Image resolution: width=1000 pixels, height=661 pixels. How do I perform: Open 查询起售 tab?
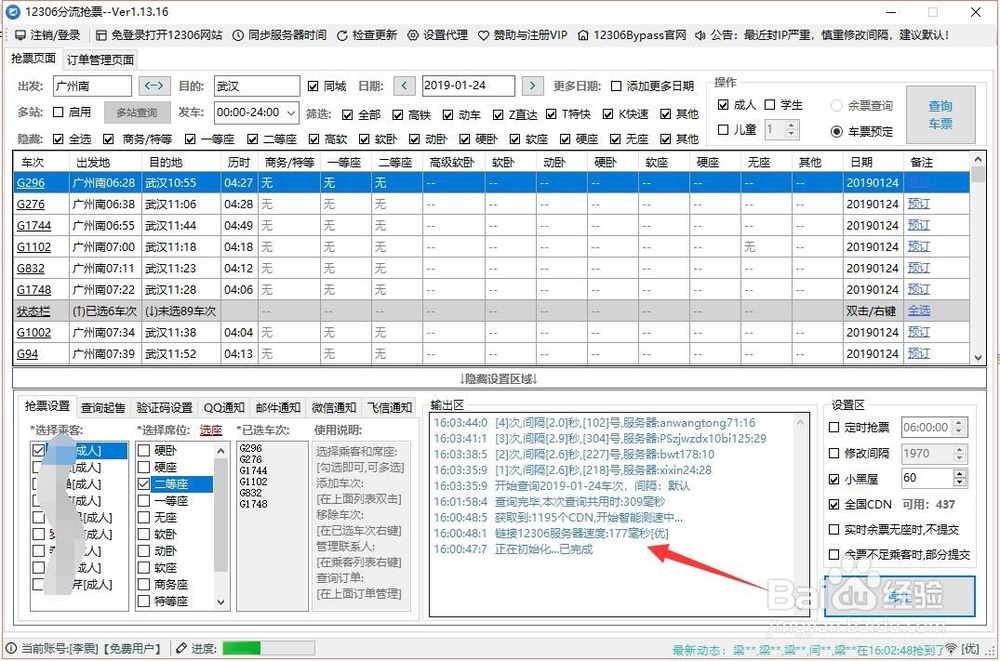point(103,408)
